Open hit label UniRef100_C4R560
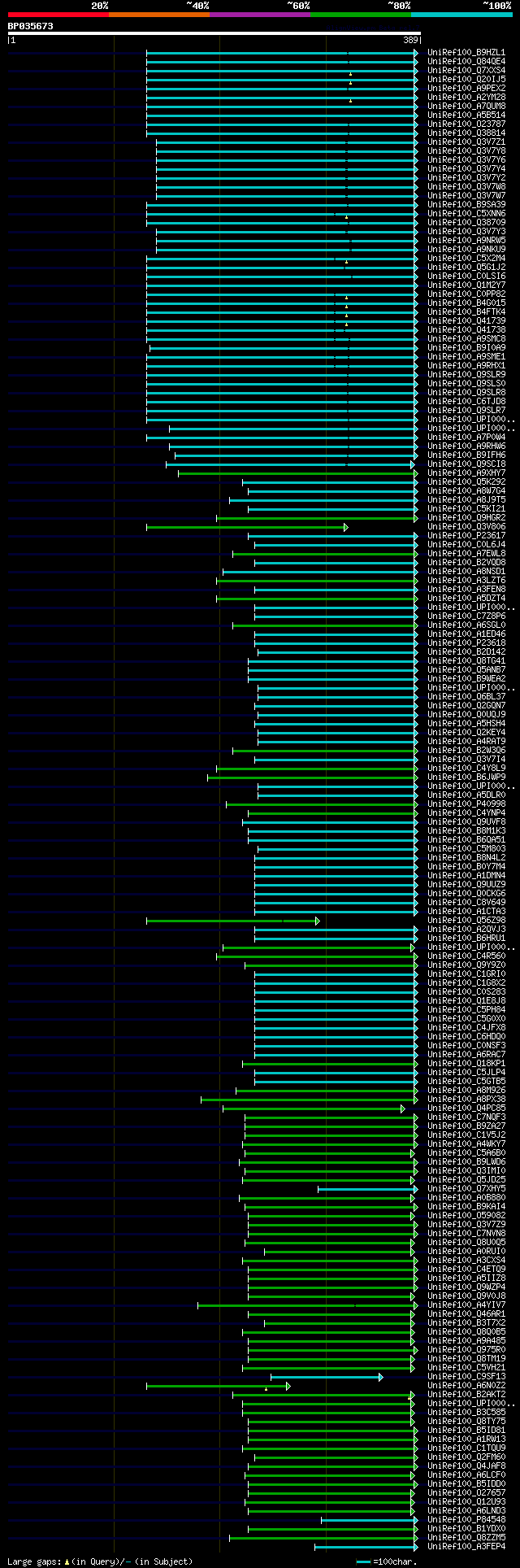 click(466, 956)
